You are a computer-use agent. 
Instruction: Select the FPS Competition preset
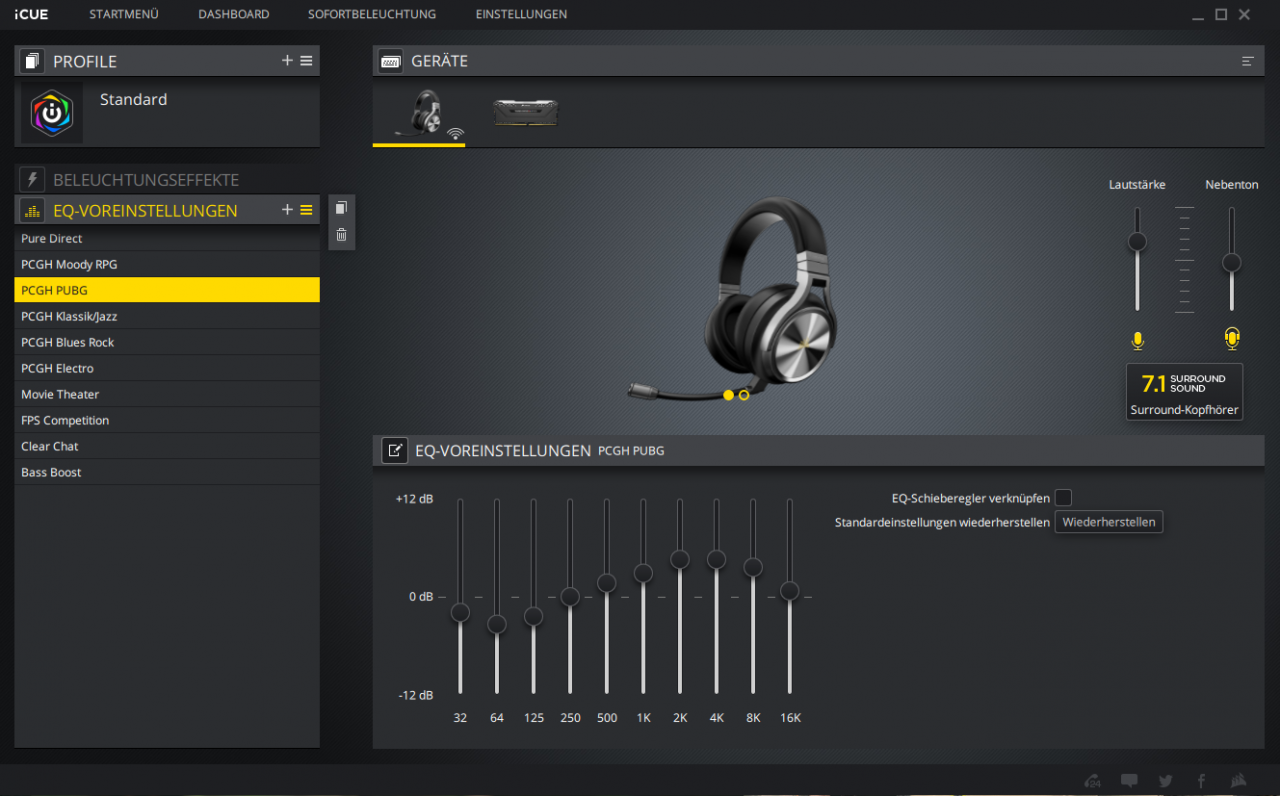[x=167, y=421]
